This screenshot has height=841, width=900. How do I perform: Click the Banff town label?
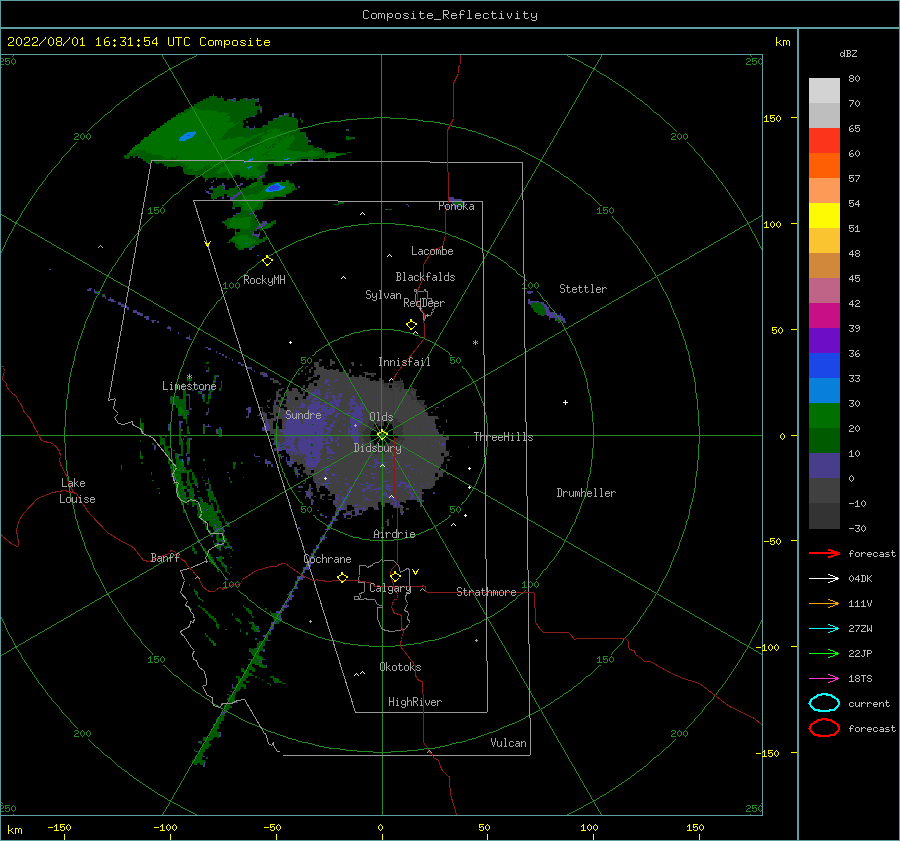pos(165,557)
